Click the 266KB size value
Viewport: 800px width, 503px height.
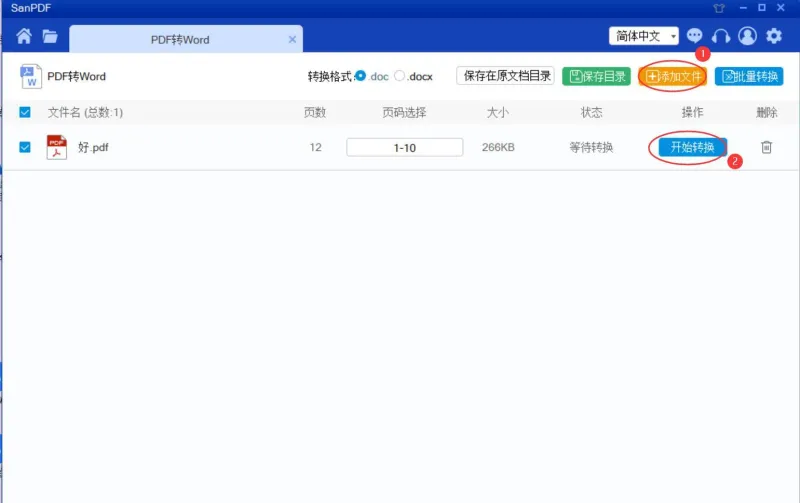coord(498,147)
